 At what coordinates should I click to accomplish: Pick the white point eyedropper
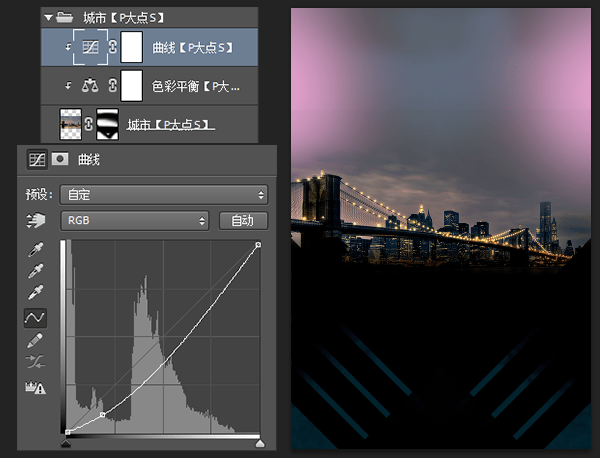click(36, 292)
